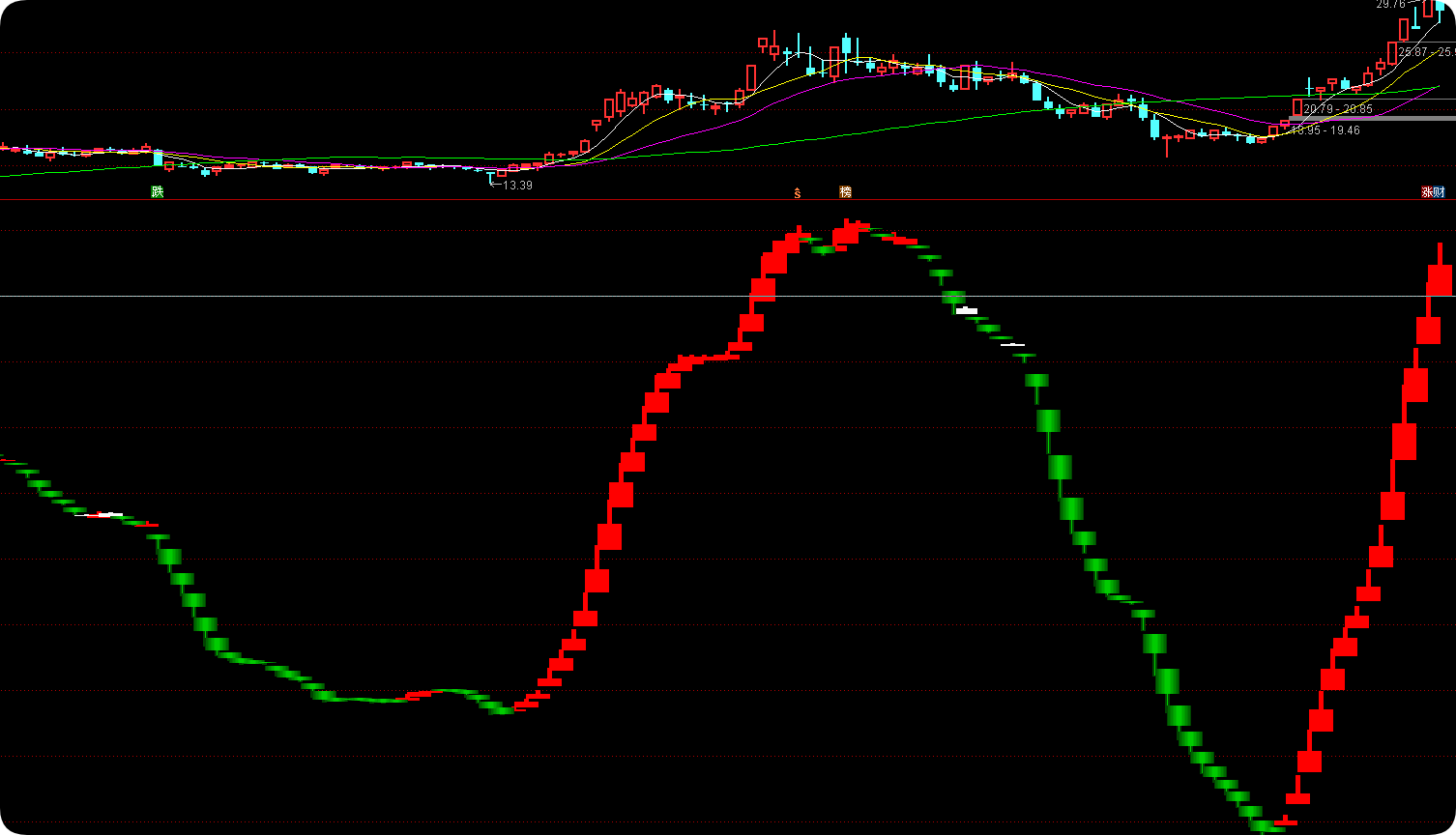
Task: Click the blue "财" marker icon
Action: (x=1439, y=192)
